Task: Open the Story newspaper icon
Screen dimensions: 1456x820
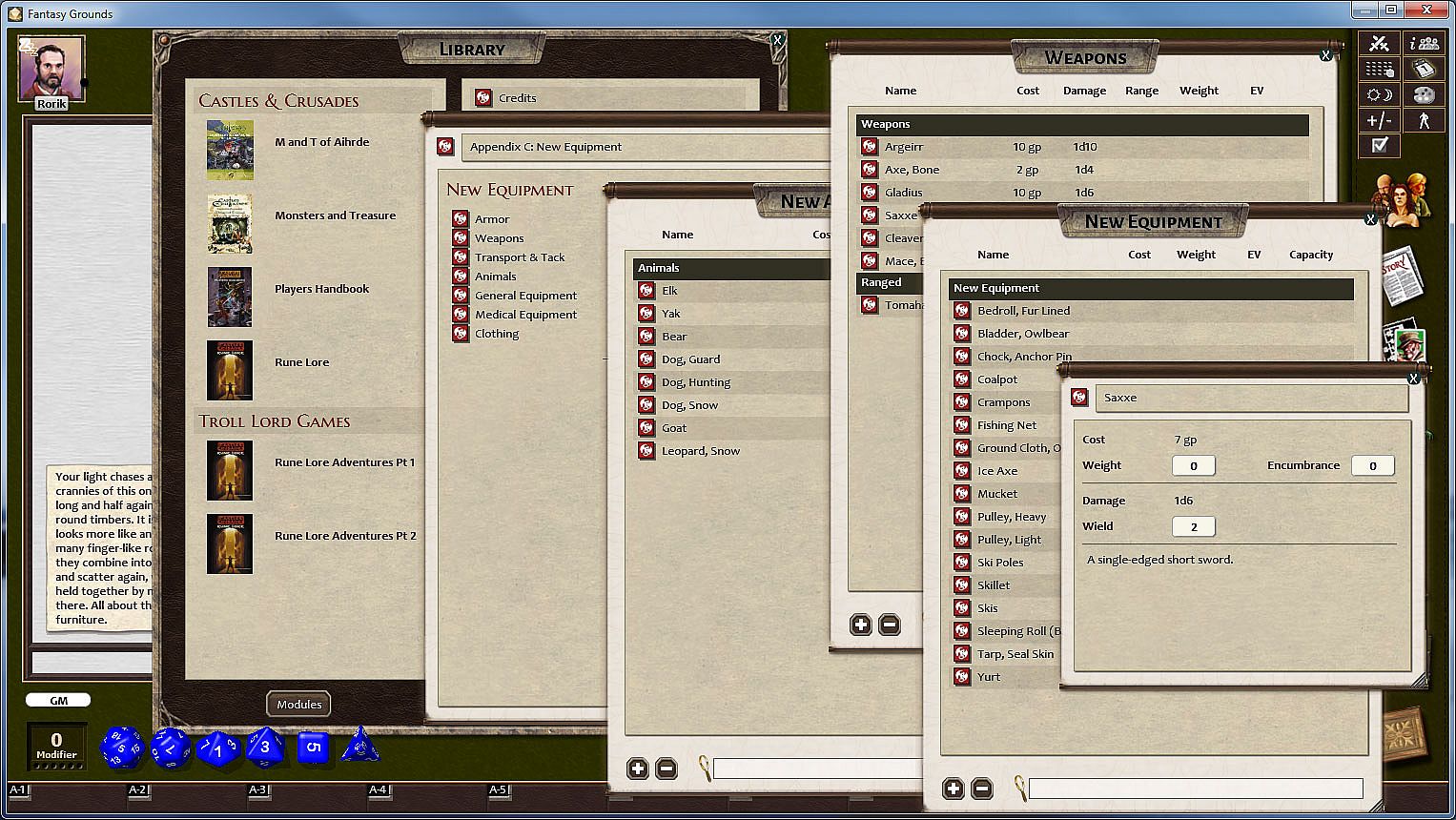Action: click(x=1402, y=276)
